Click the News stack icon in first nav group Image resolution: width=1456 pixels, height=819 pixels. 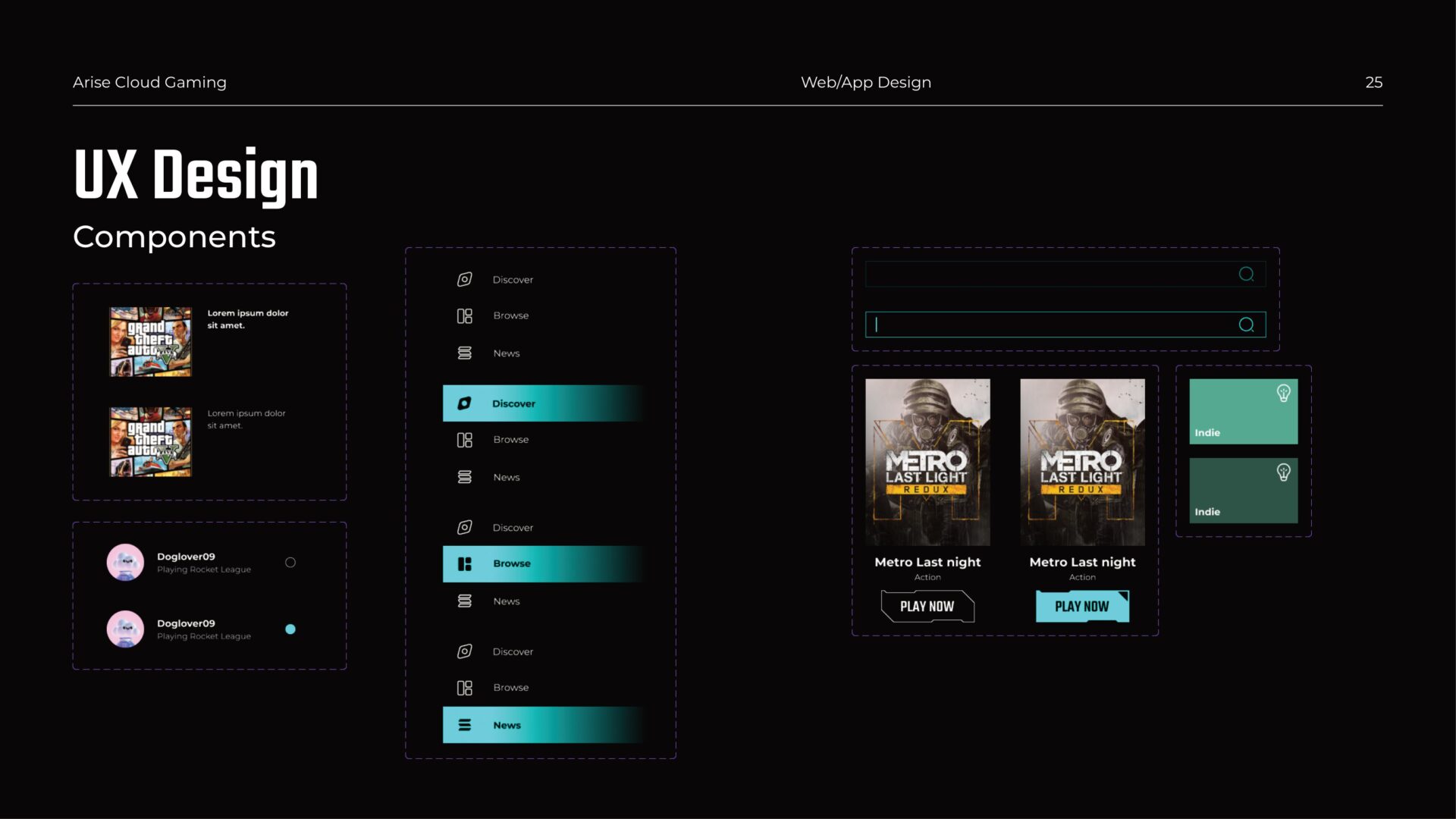[x=465, y=353]
